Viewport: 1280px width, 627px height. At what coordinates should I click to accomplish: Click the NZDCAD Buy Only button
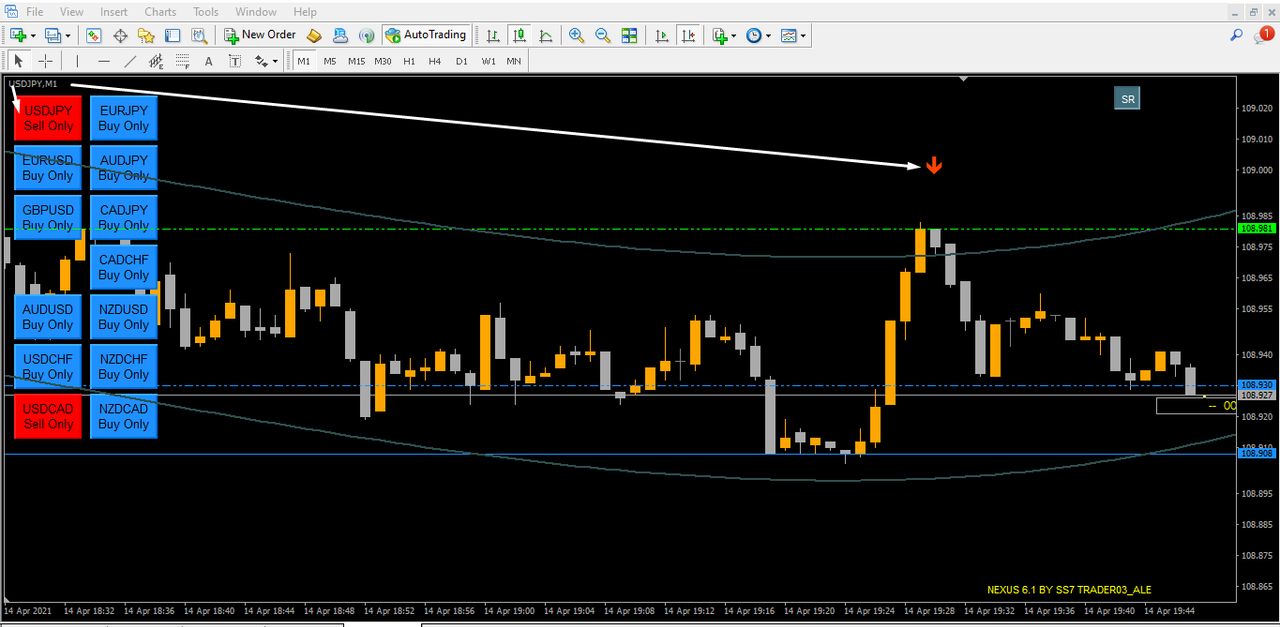pyautogui.click(x=124, y=416)
